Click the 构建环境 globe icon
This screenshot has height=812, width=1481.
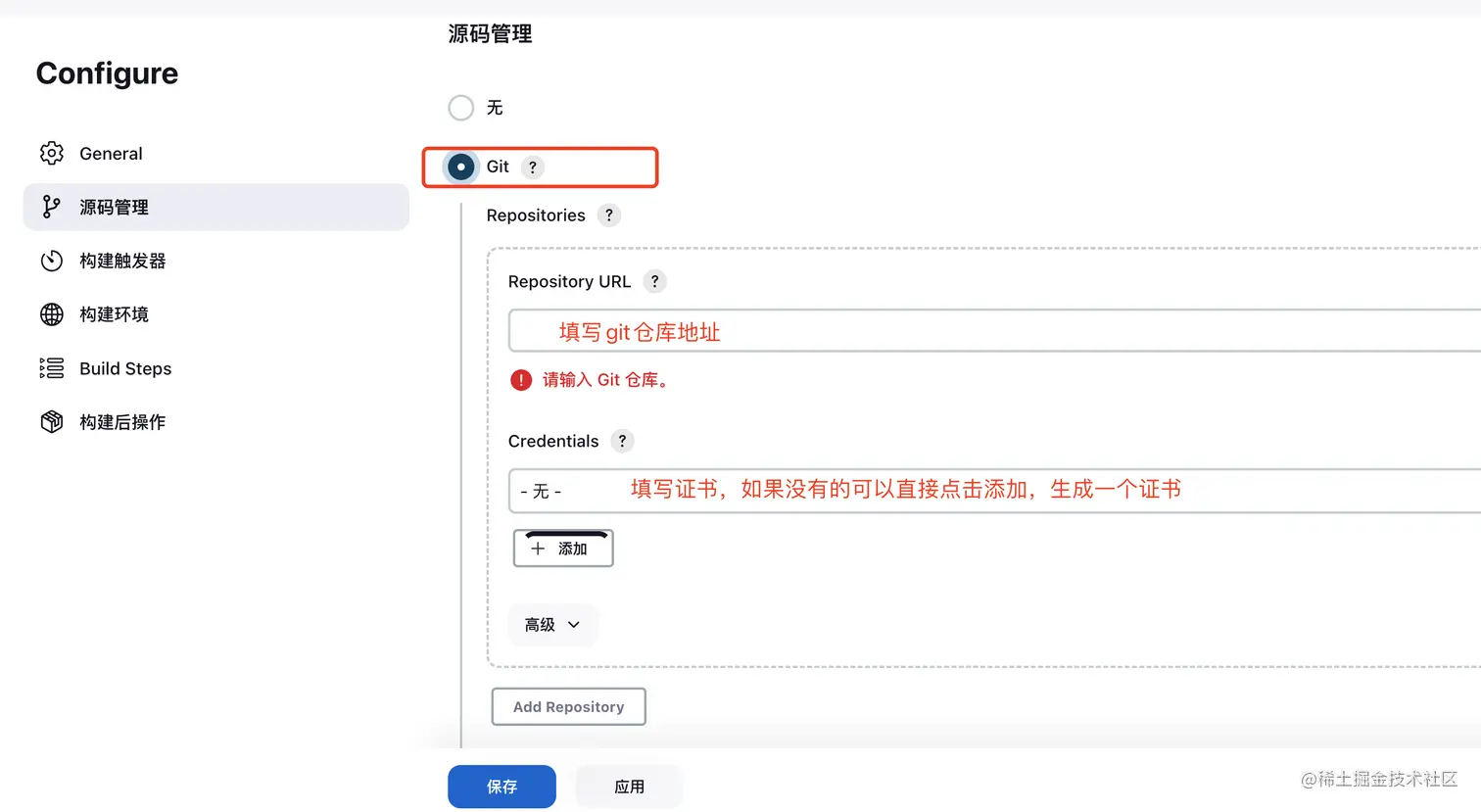[52, 314]
